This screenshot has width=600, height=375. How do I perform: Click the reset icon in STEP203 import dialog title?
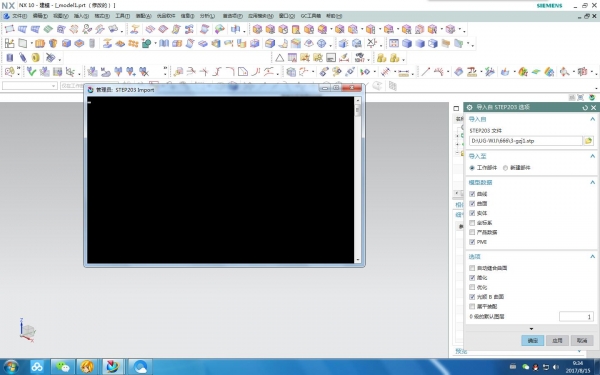point(585,108)
